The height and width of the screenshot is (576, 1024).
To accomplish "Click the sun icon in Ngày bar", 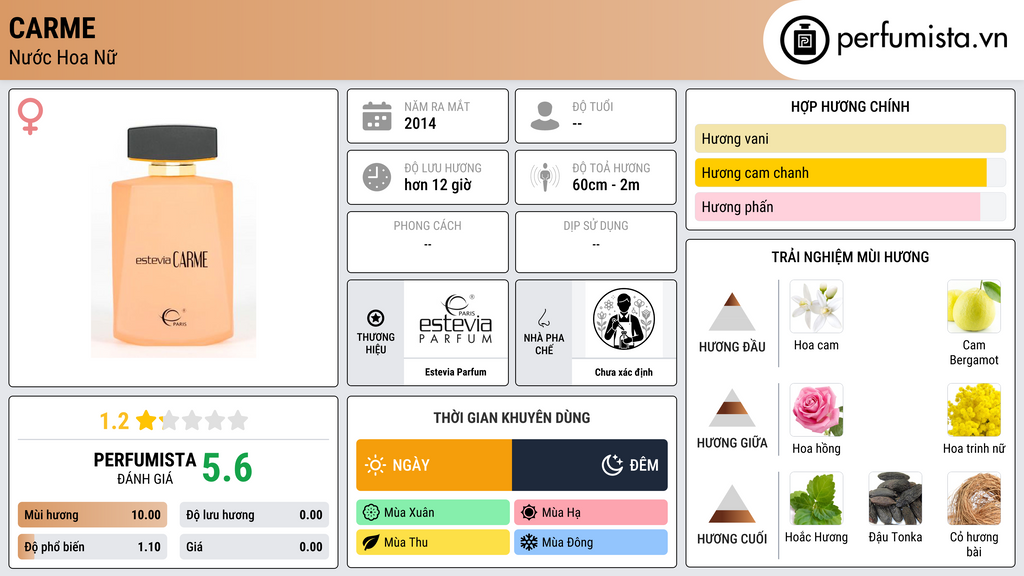I will 376,465.
